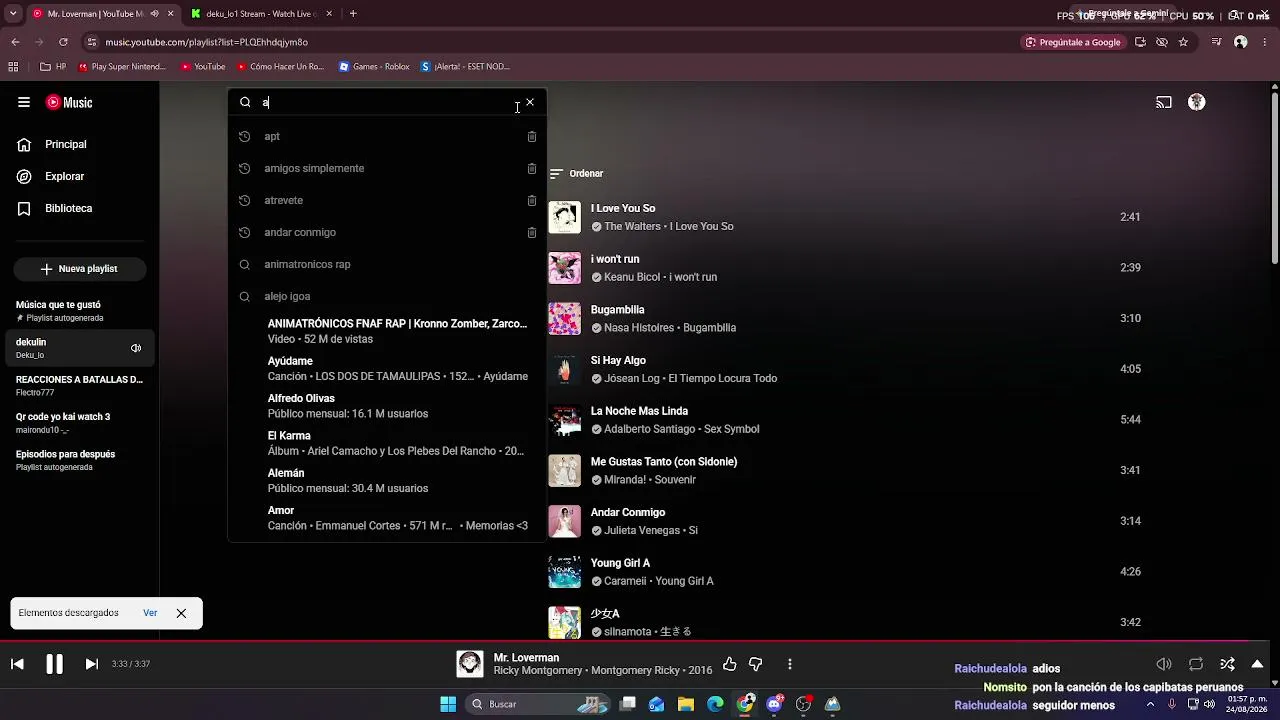Open more actions menu for Mr. Loverman
This screenshot has width=1280, height=720.
(790, 664)
